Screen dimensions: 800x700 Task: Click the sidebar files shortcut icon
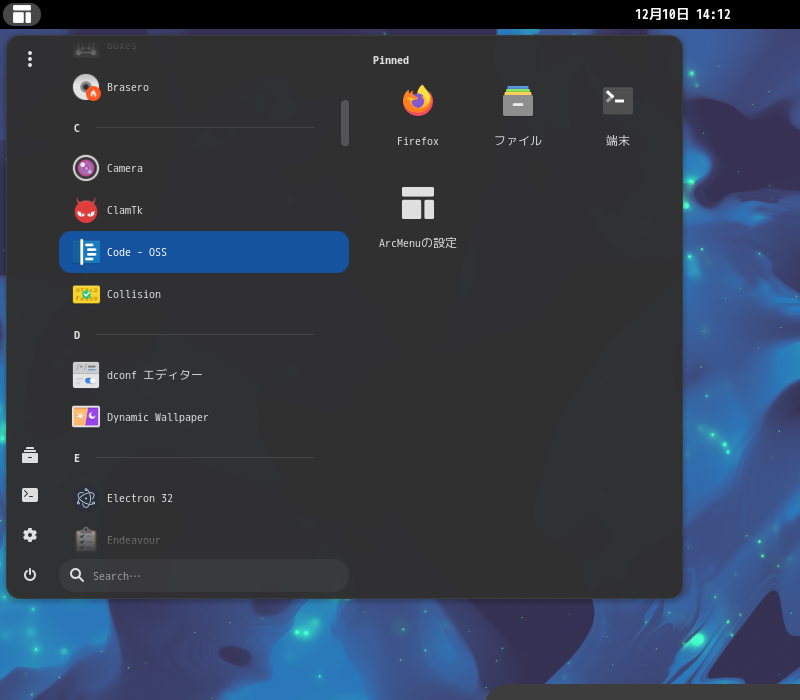point(30,455)
